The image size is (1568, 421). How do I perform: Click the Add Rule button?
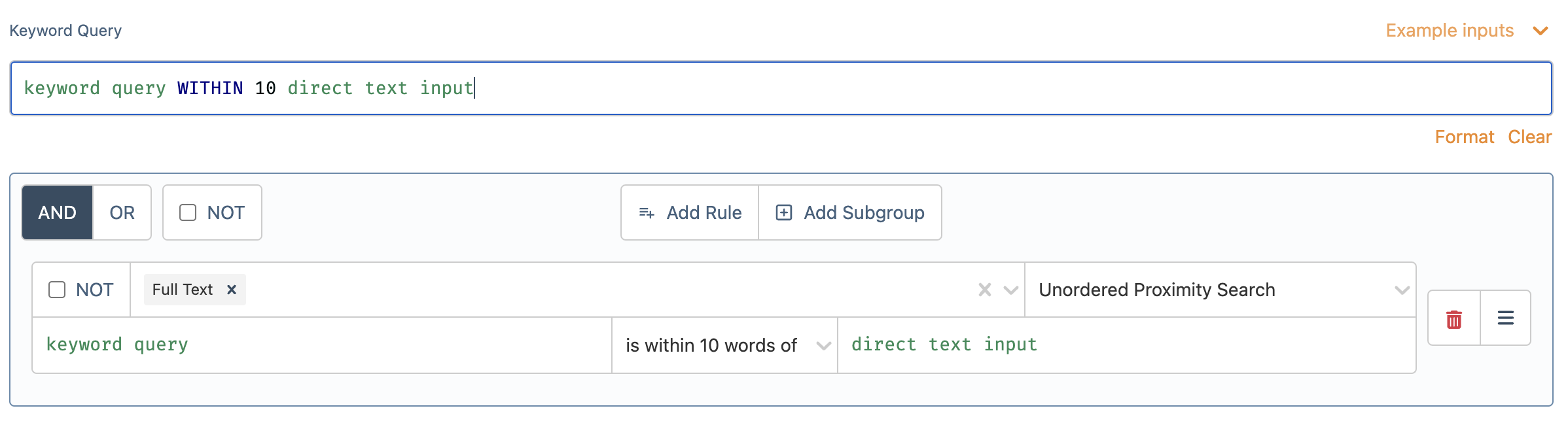click(x=690, y=212)
